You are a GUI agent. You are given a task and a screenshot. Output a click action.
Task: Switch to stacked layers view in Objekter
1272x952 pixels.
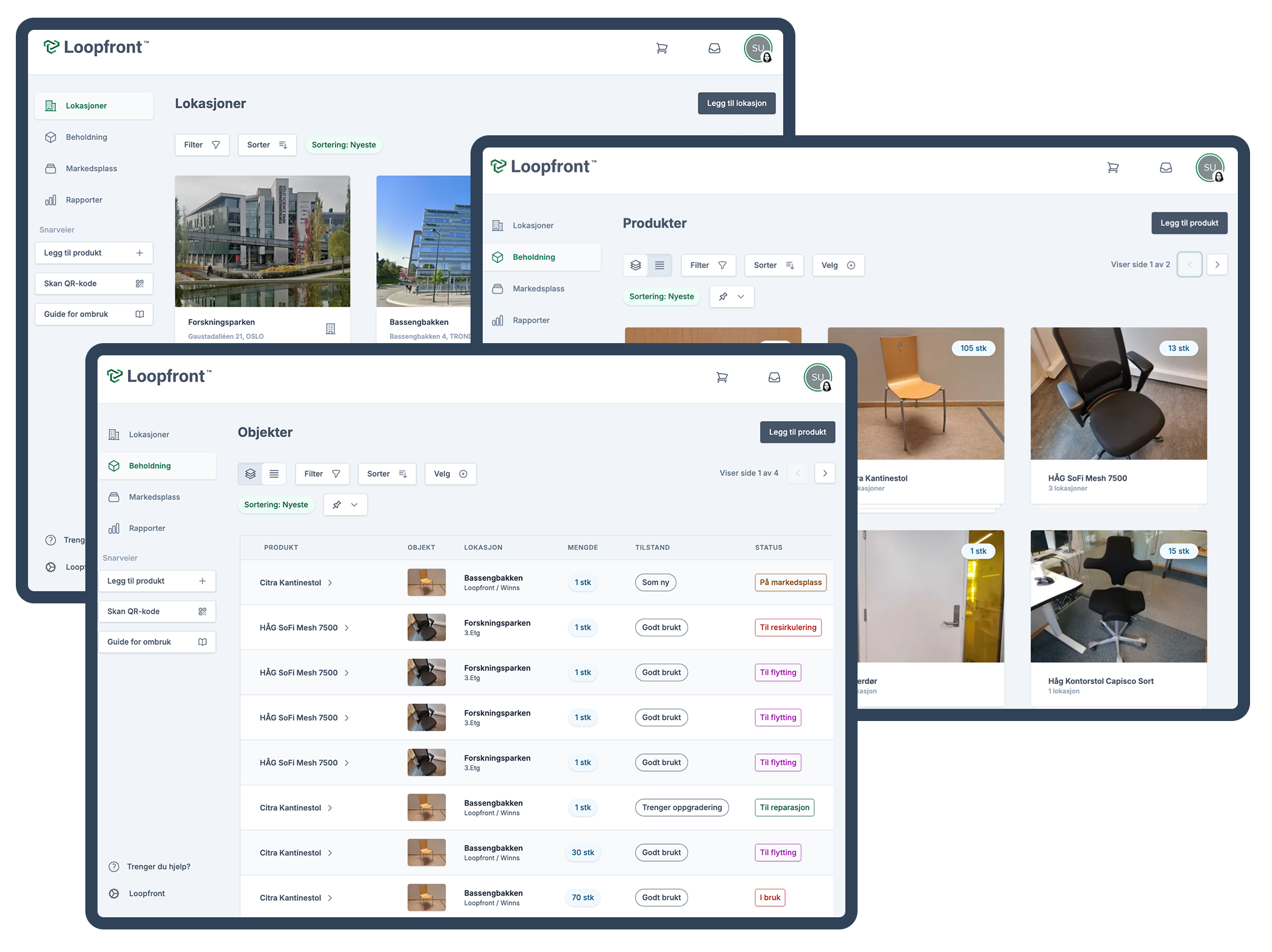coord(250,474)
